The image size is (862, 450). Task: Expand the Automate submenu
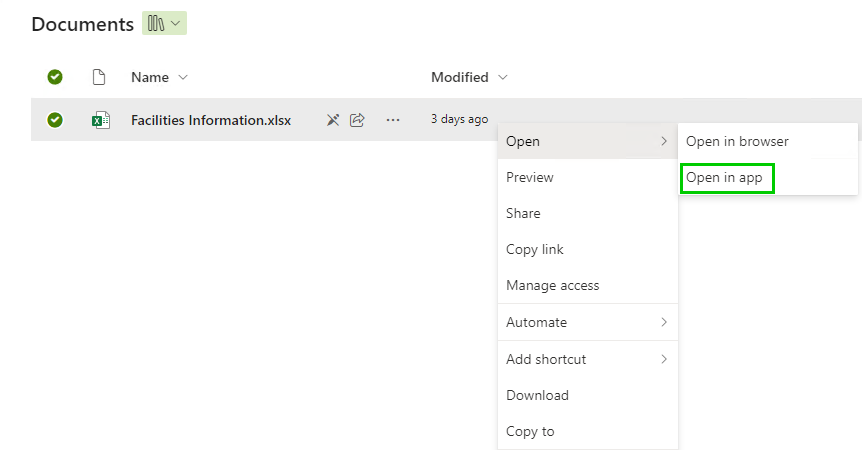[x=588, y=322]
